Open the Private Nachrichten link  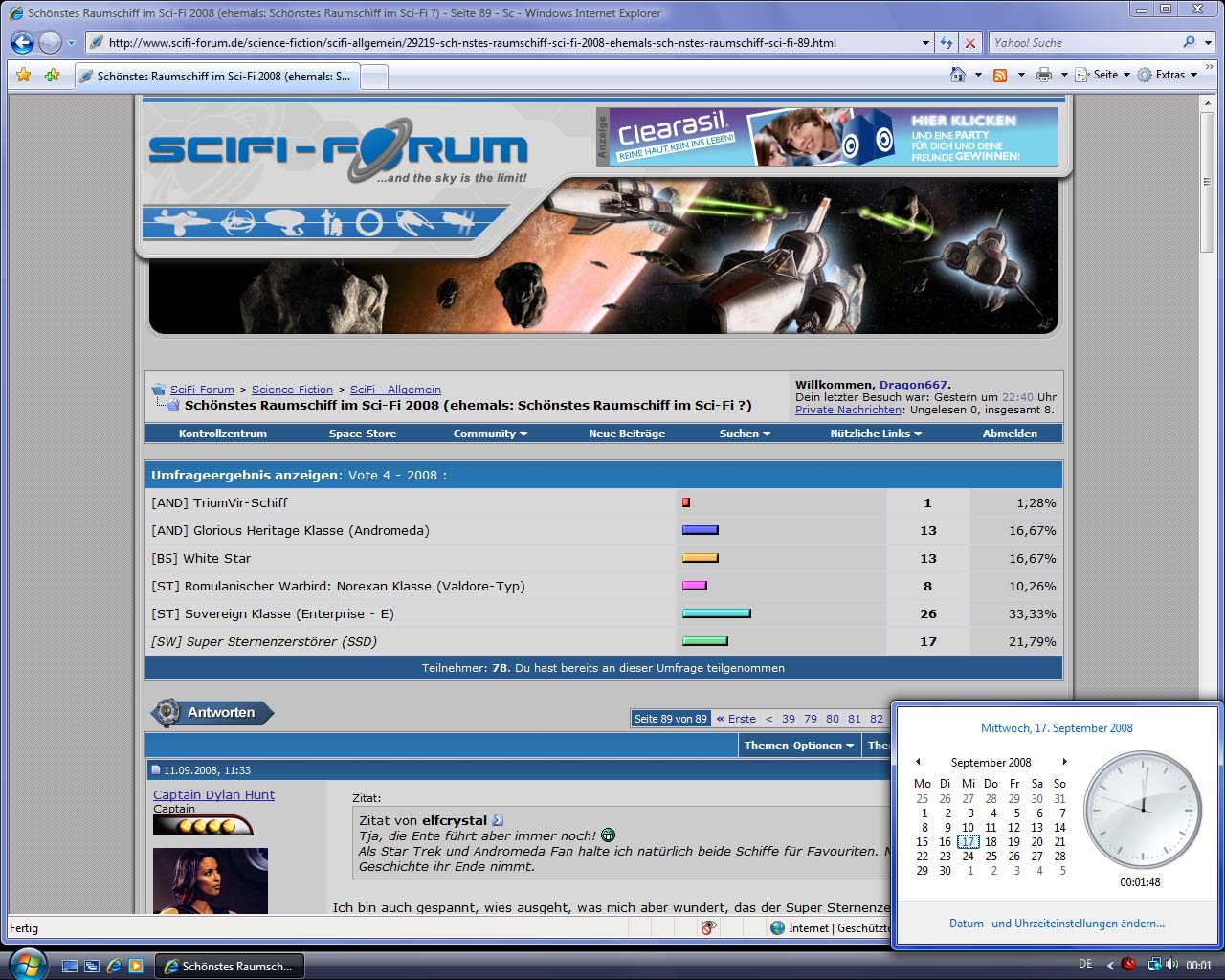[x=848, y=410]
